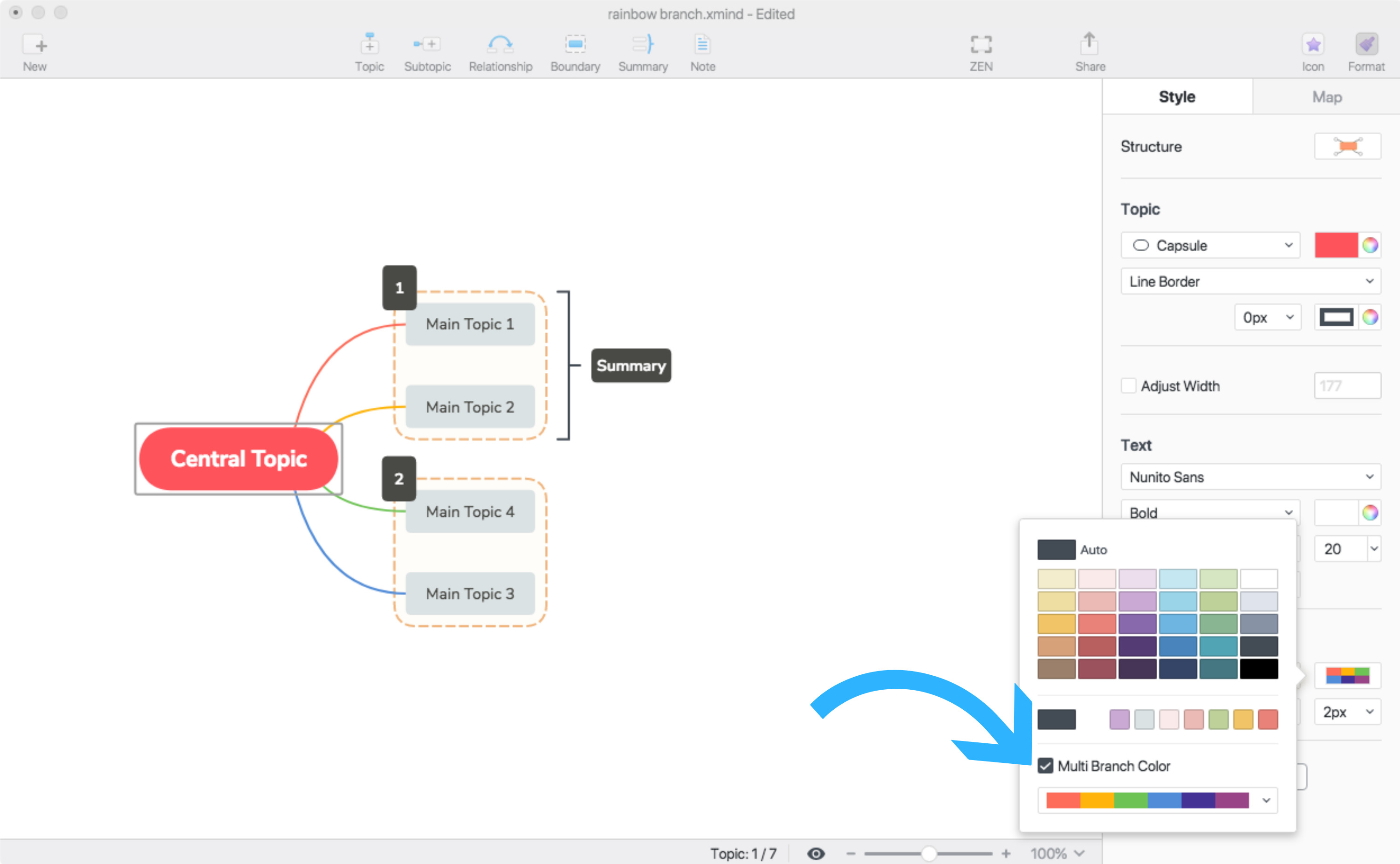Image resolution: width=1400 pixels, height=864 pixels.
Task: Insert a Boundary around topics
Action: coord(576,52)
